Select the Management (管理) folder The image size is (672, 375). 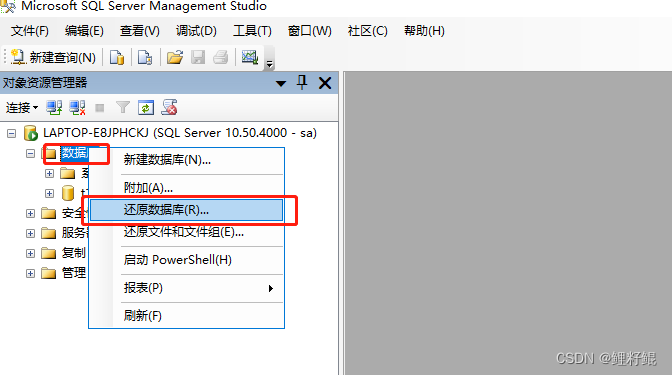pos(74,273)
